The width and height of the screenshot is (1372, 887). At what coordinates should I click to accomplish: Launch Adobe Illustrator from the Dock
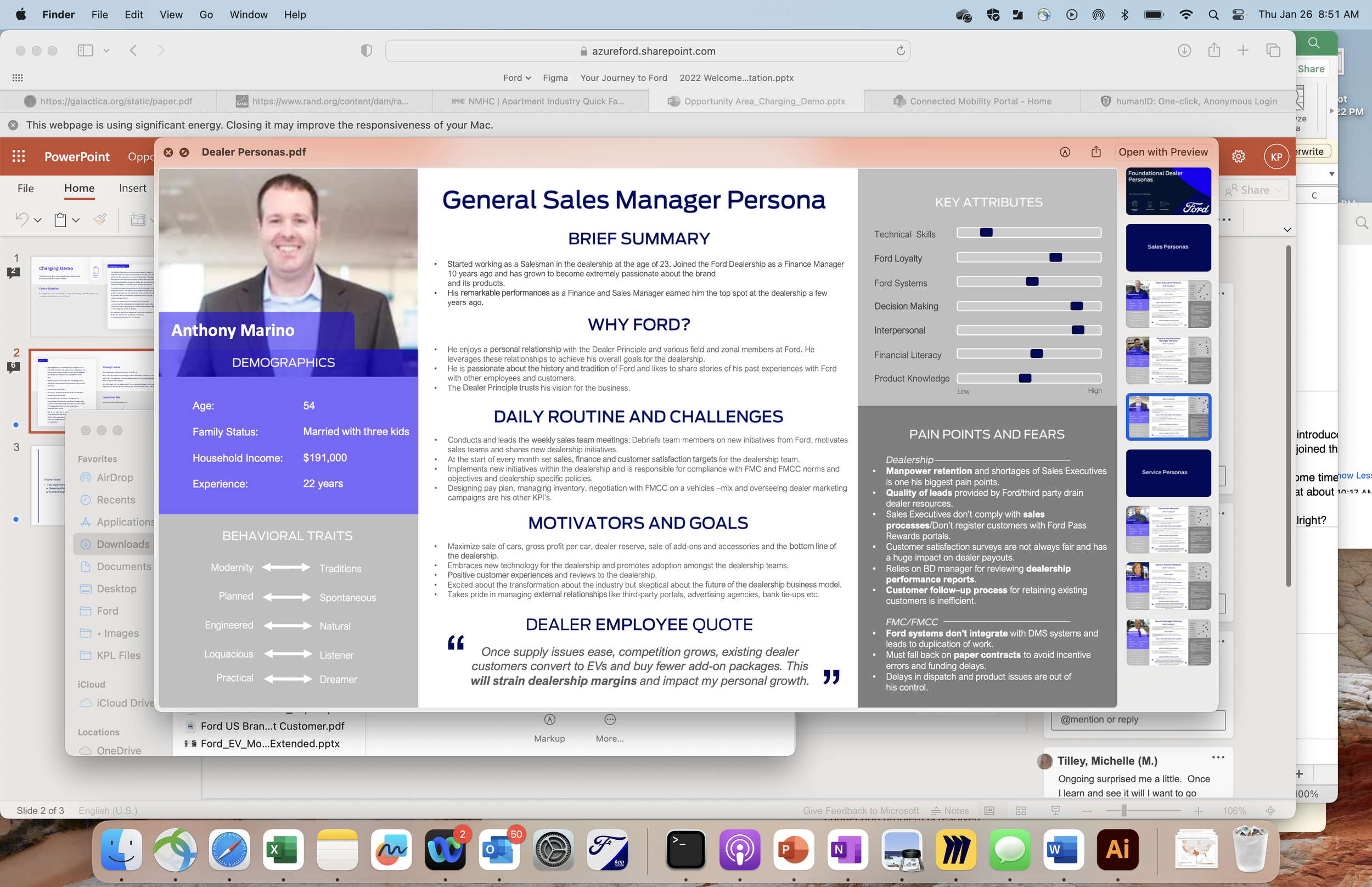(1117, 850)
